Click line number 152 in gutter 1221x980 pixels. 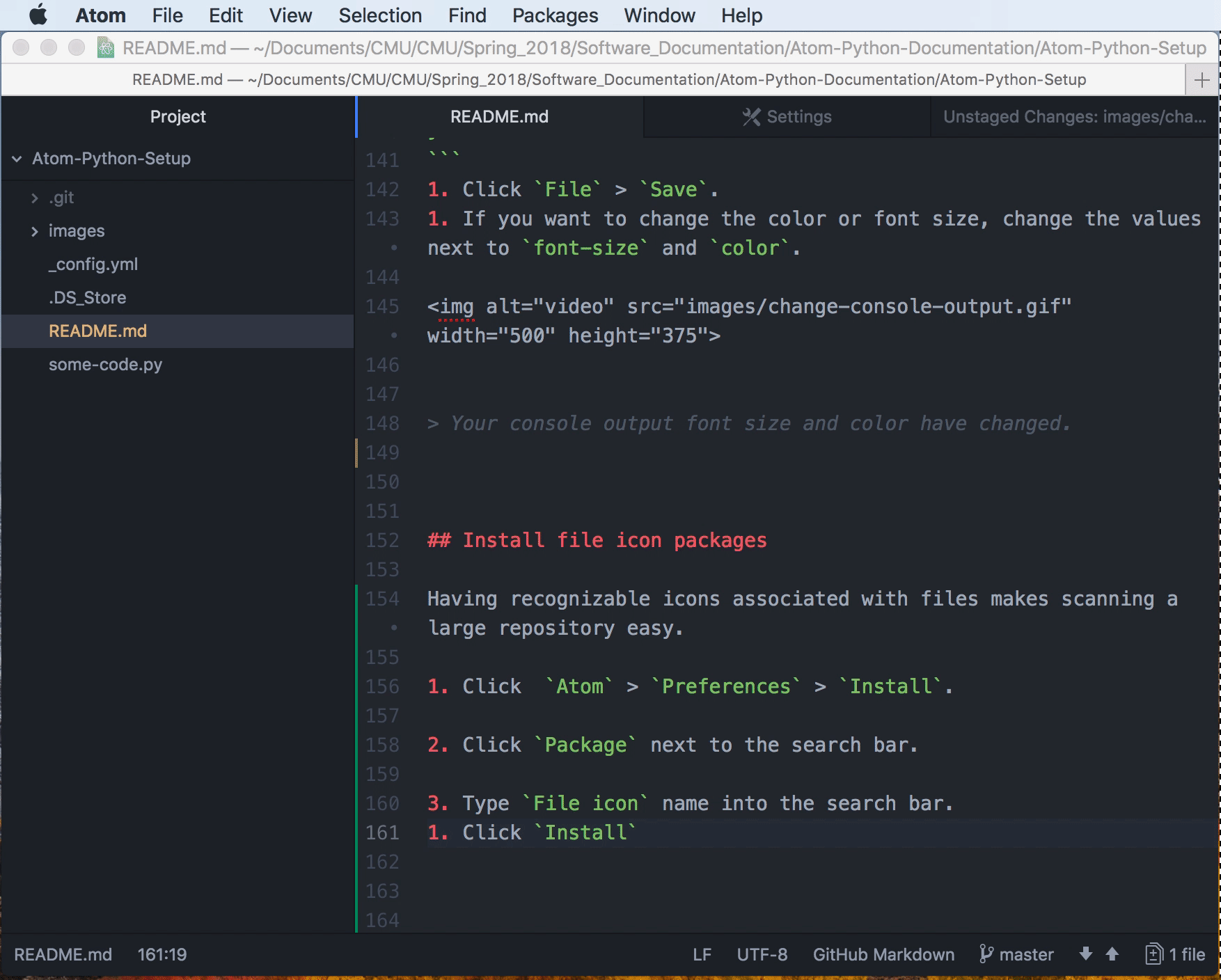[x=382, y=540]
